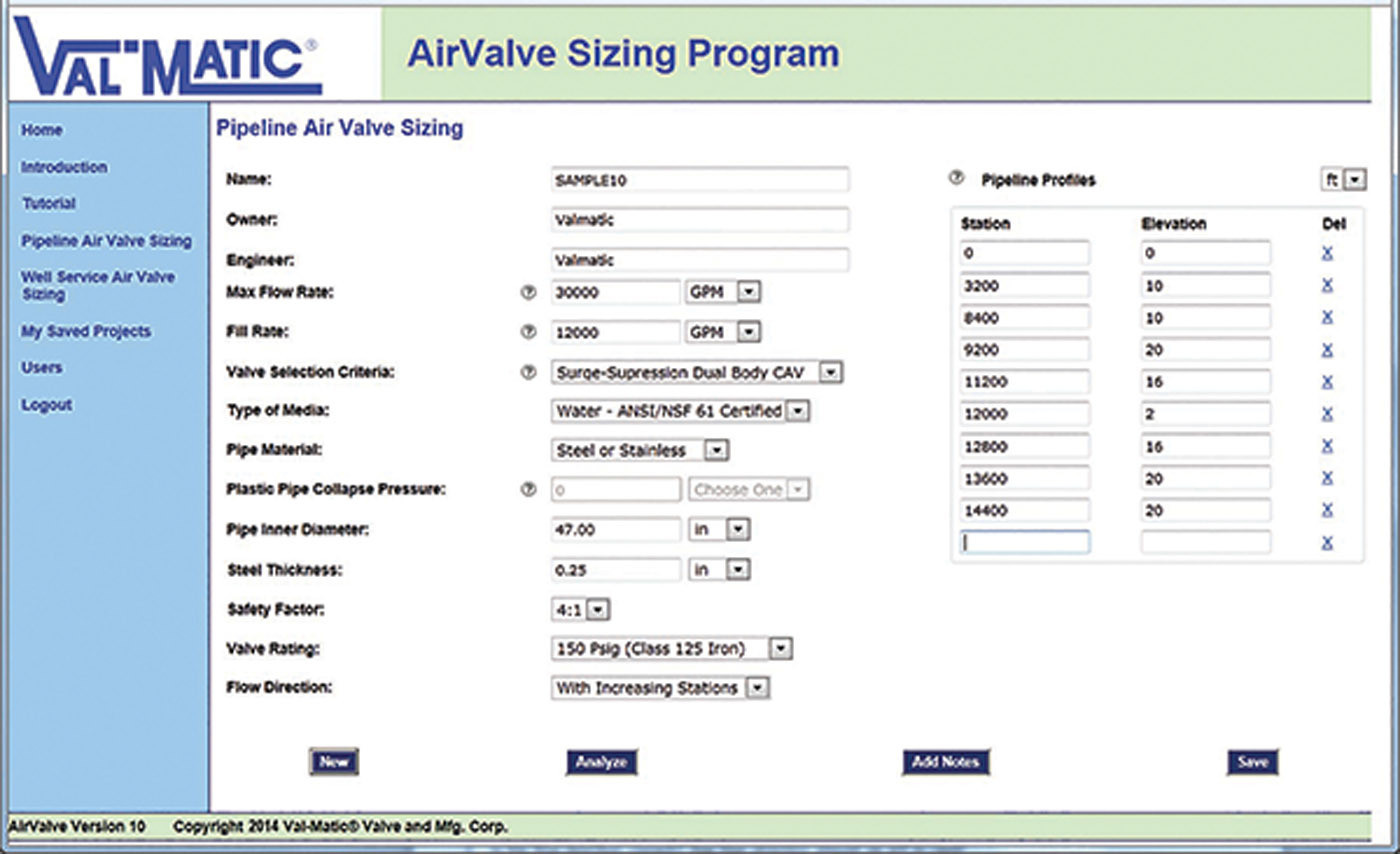
Task: Open the Pipe Material dropdown
Action: tap(640, 451)
